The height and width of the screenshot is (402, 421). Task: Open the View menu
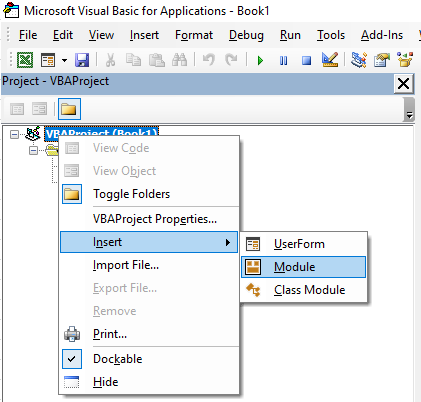(x=101, y=35)
